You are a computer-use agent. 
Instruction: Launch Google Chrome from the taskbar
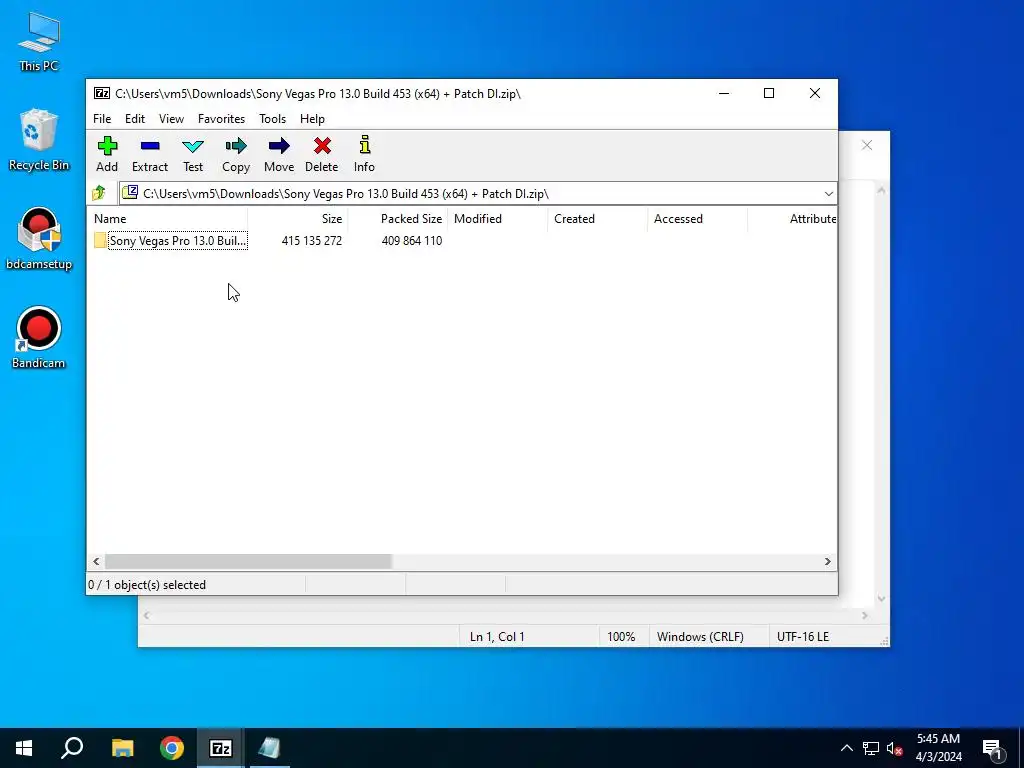click(172, 748)
